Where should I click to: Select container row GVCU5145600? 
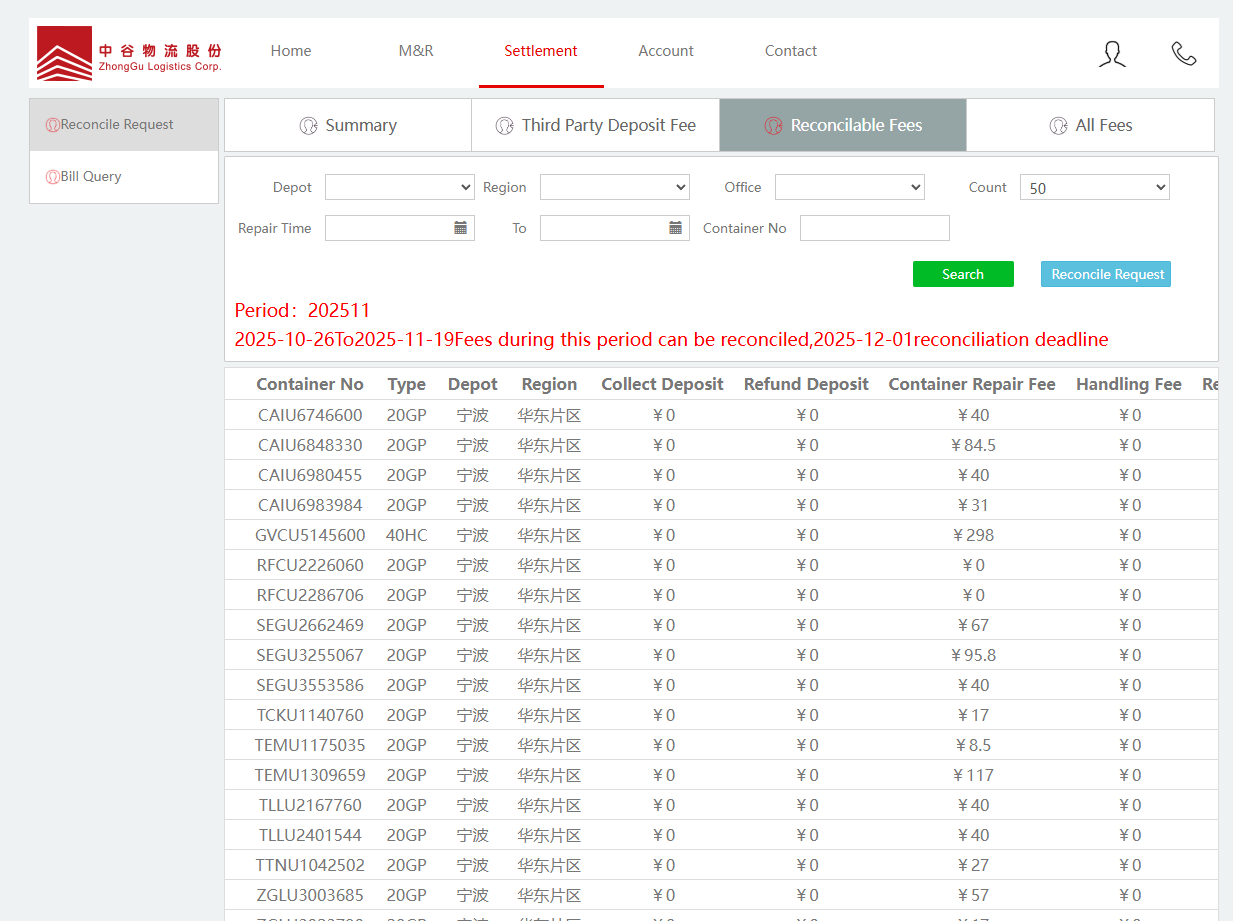click(310, 535)
